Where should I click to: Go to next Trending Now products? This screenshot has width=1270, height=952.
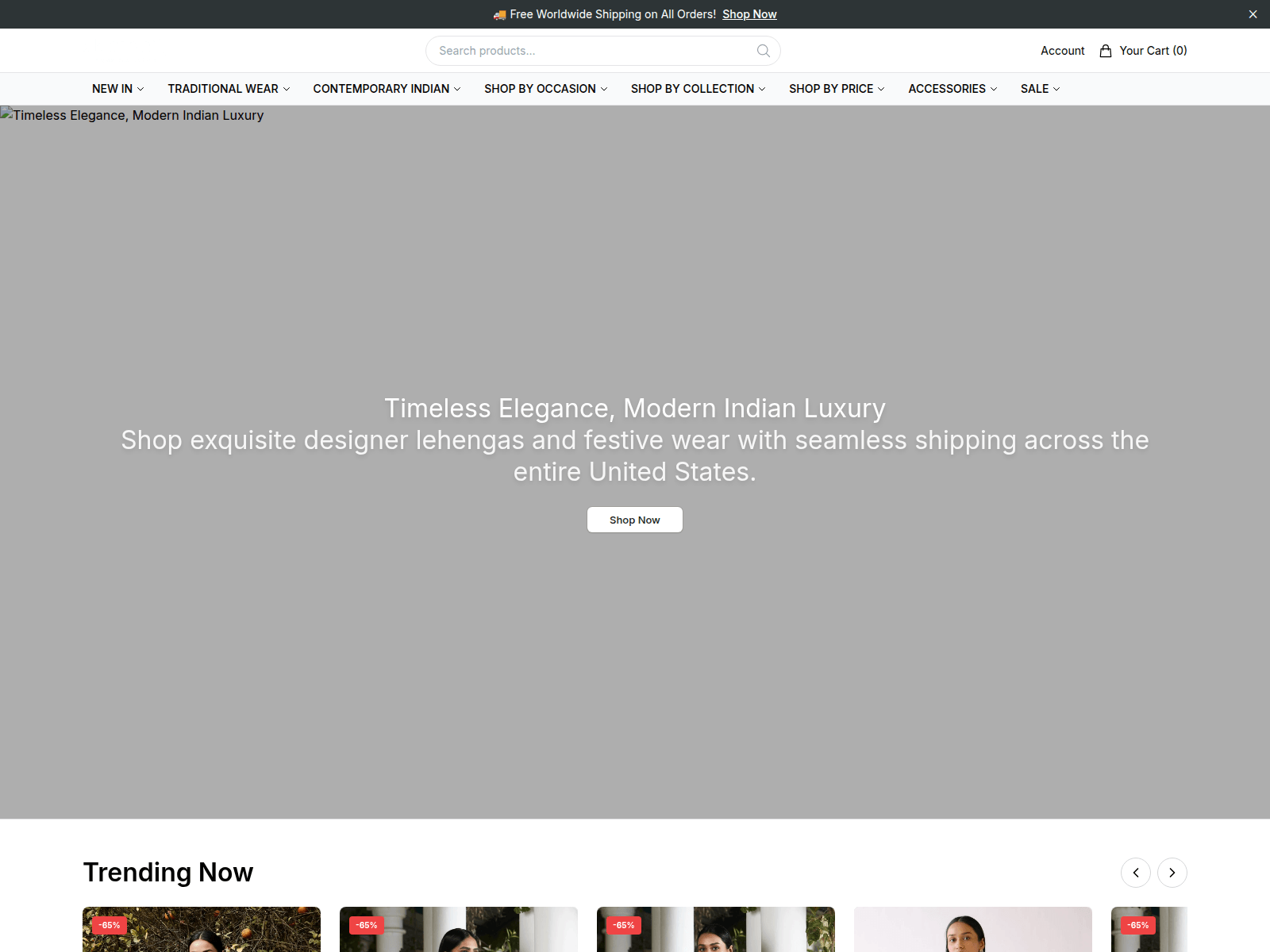pyautogui.click(x=1172, y=873)
